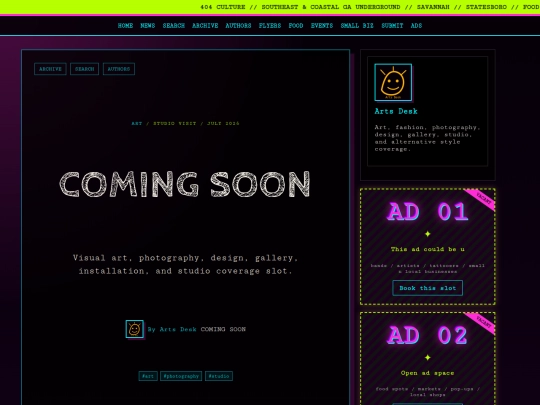Click the scrolling 404 CULTURE ticker banner
540x405 pixels.
(270, 7)
